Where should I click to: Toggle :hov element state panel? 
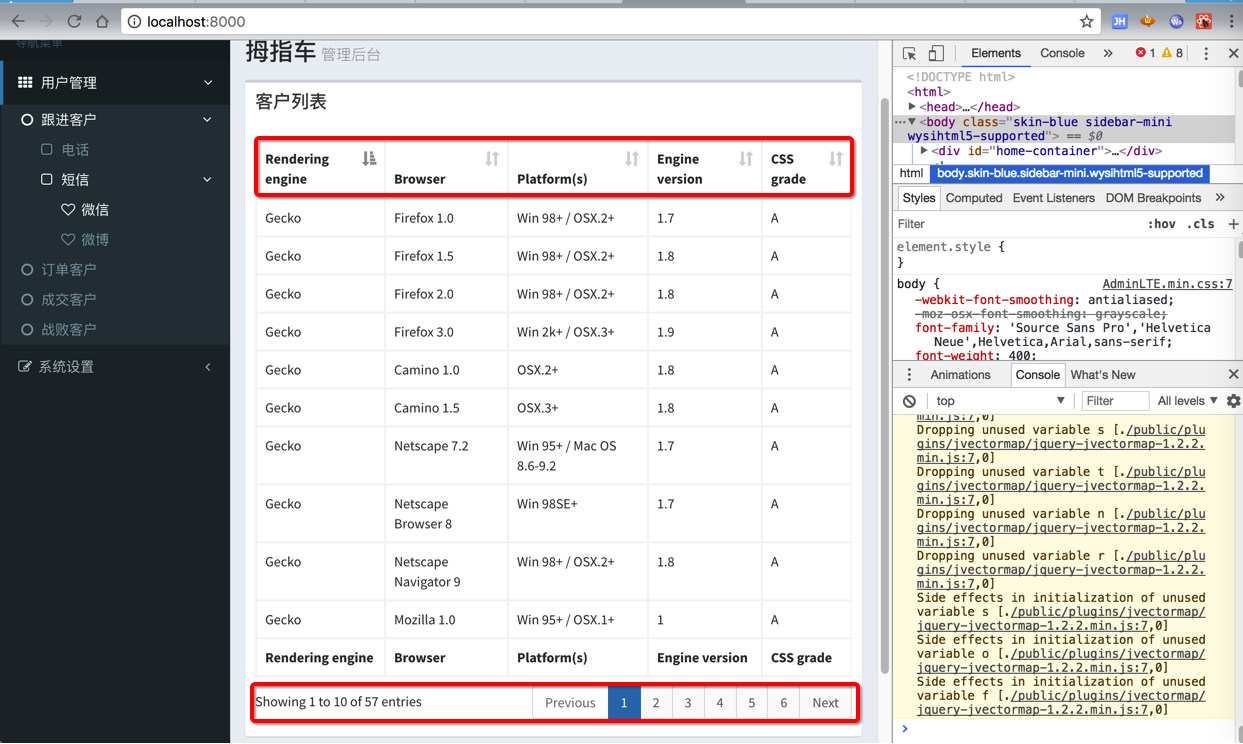1161,224
